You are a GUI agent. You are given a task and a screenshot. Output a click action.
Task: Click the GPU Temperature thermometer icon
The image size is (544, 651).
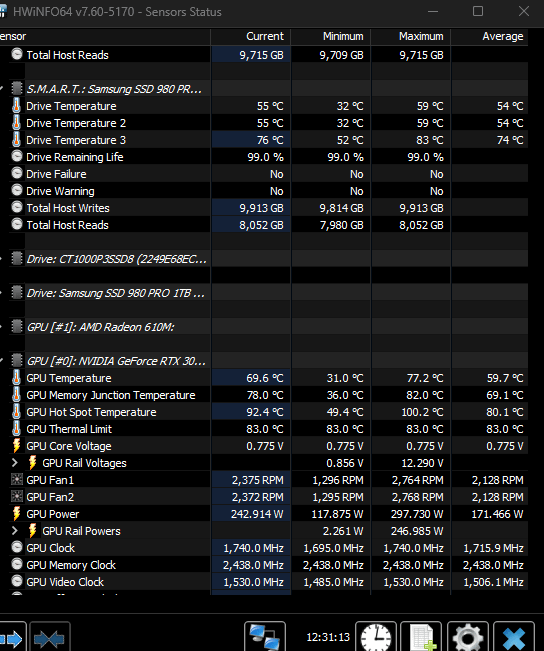pos(17,378)
